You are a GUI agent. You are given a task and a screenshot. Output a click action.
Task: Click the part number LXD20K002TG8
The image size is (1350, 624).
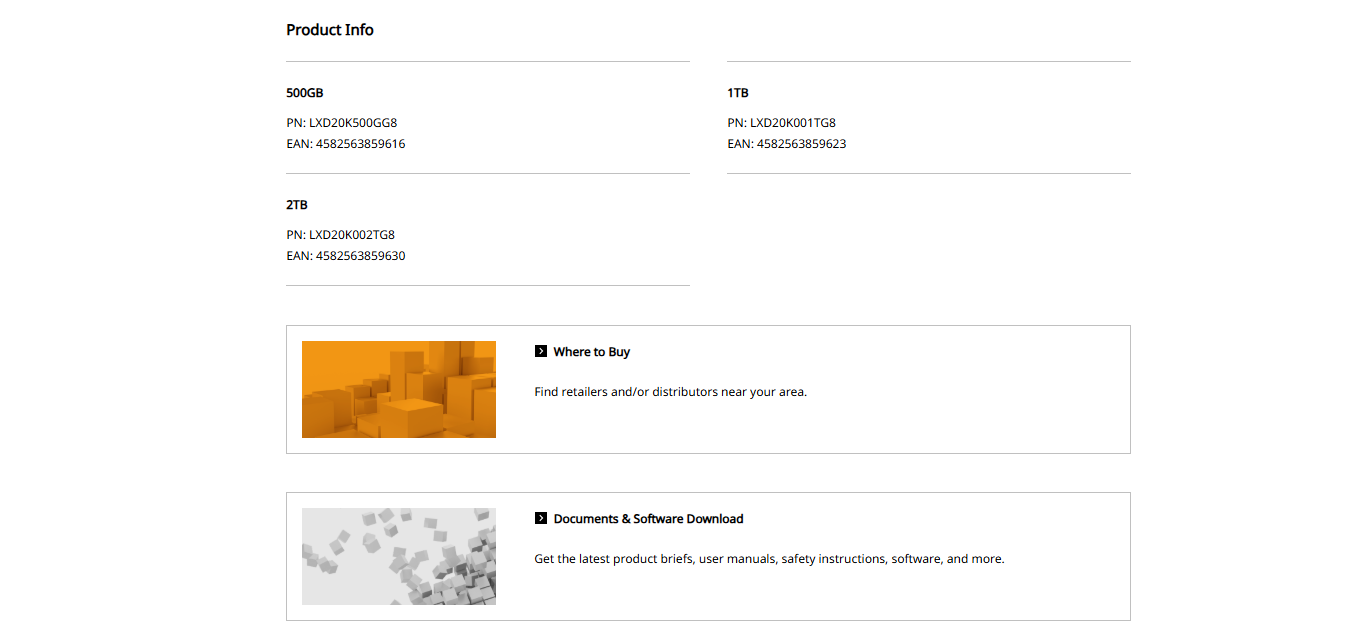352,235
